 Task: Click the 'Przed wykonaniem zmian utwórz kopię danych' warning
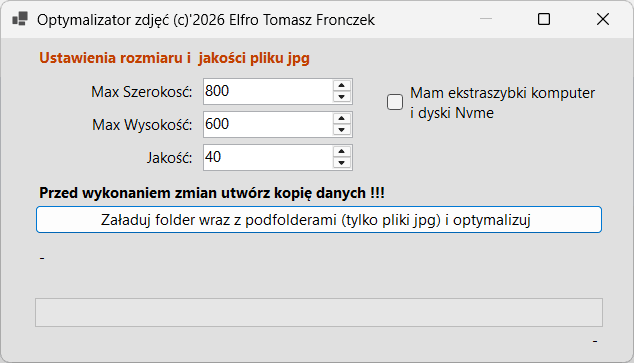tap(212, 193)
